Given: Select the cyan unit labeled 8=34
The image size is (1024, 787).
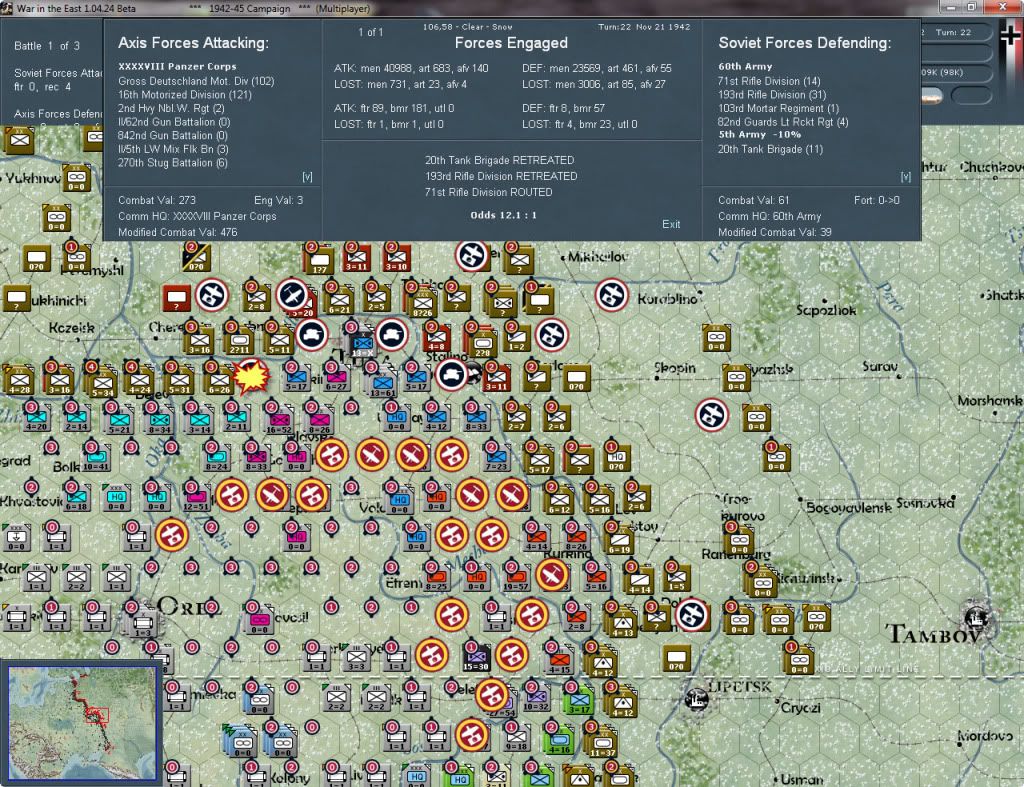Looking at the screenshot, I should [x=159, y=421].
